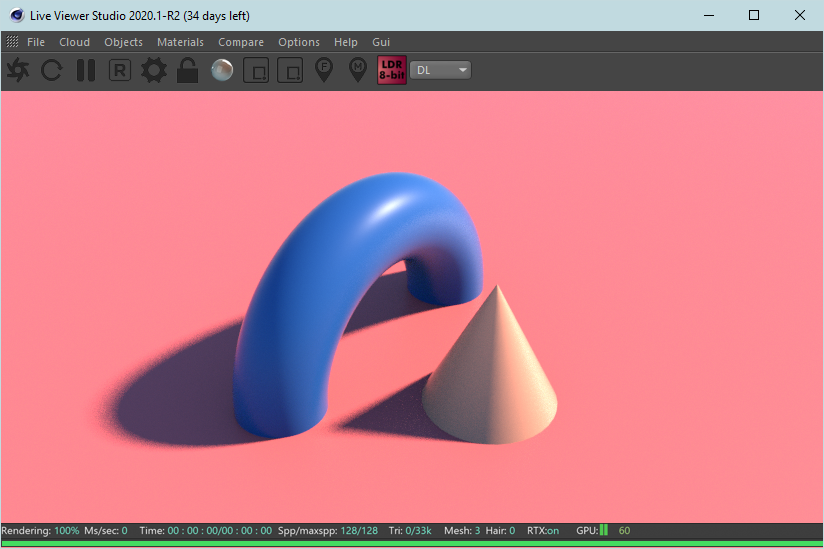This screenshot has width=824, height=549.
Task: Open render settings via the gear icon
Action: point(153,70)
